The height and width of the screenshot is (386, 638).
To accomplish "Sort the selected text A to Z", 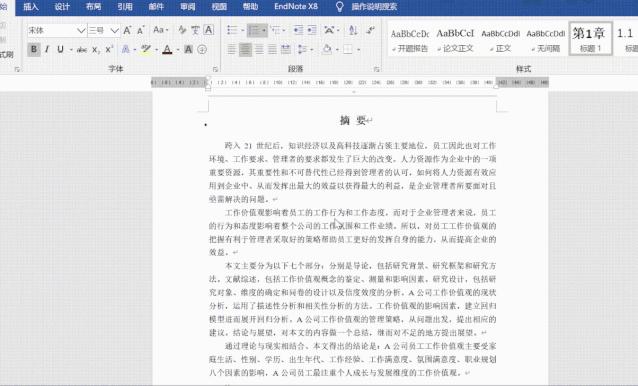I will (353, 30).
